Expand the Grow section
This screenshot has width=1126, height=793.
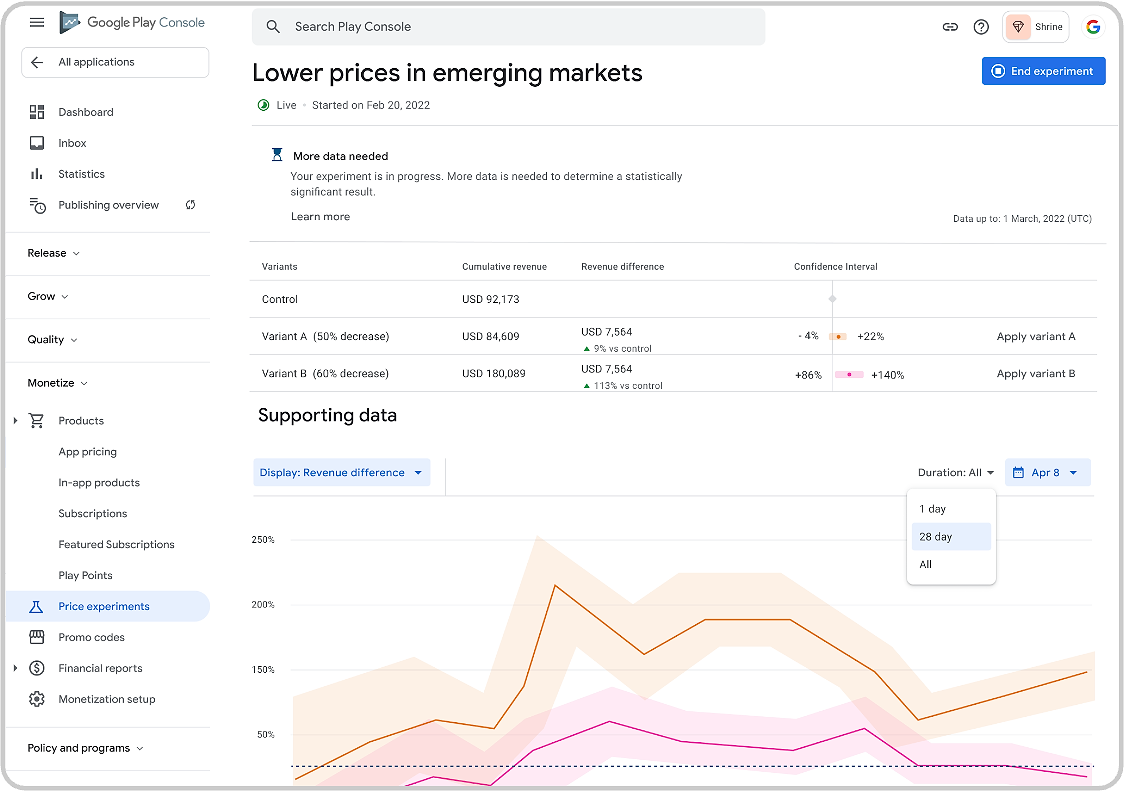click(x=48, y=297)
